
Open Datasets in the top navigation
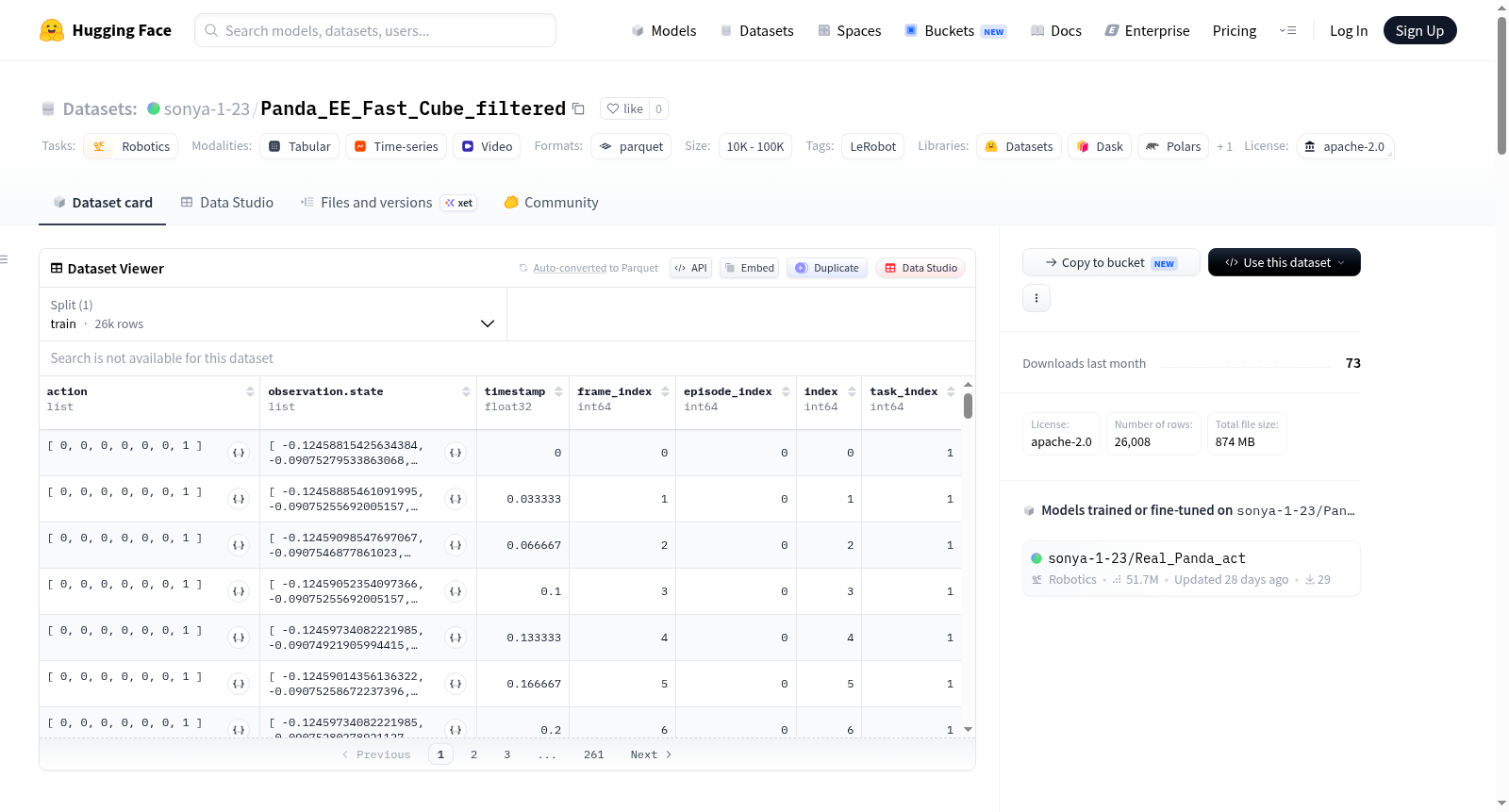[756, 31]
